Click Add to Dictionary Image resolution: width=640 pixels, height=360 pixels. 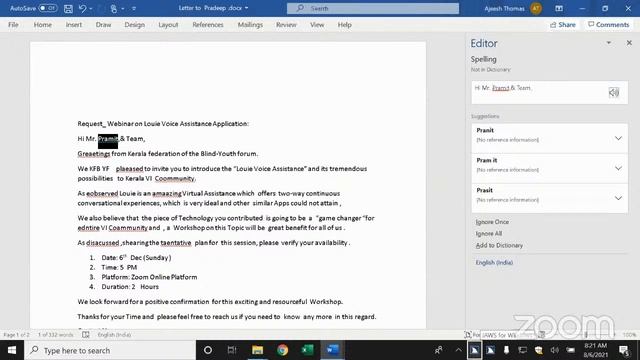499,245
